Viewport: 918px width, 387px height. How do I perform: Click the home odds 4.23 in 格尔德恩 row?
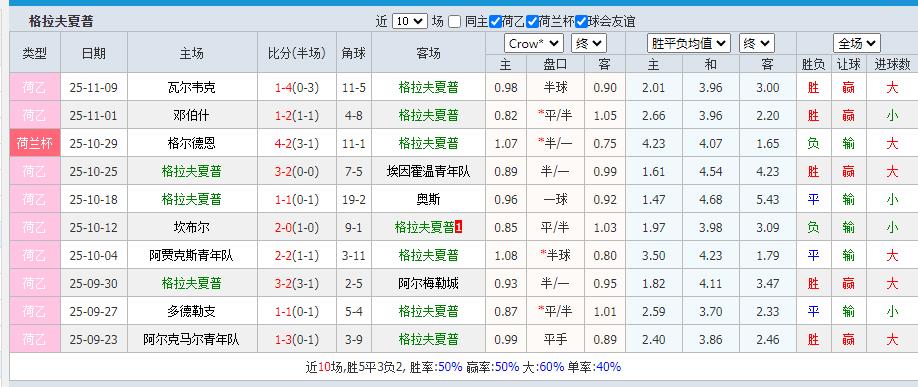pos(653,143)
